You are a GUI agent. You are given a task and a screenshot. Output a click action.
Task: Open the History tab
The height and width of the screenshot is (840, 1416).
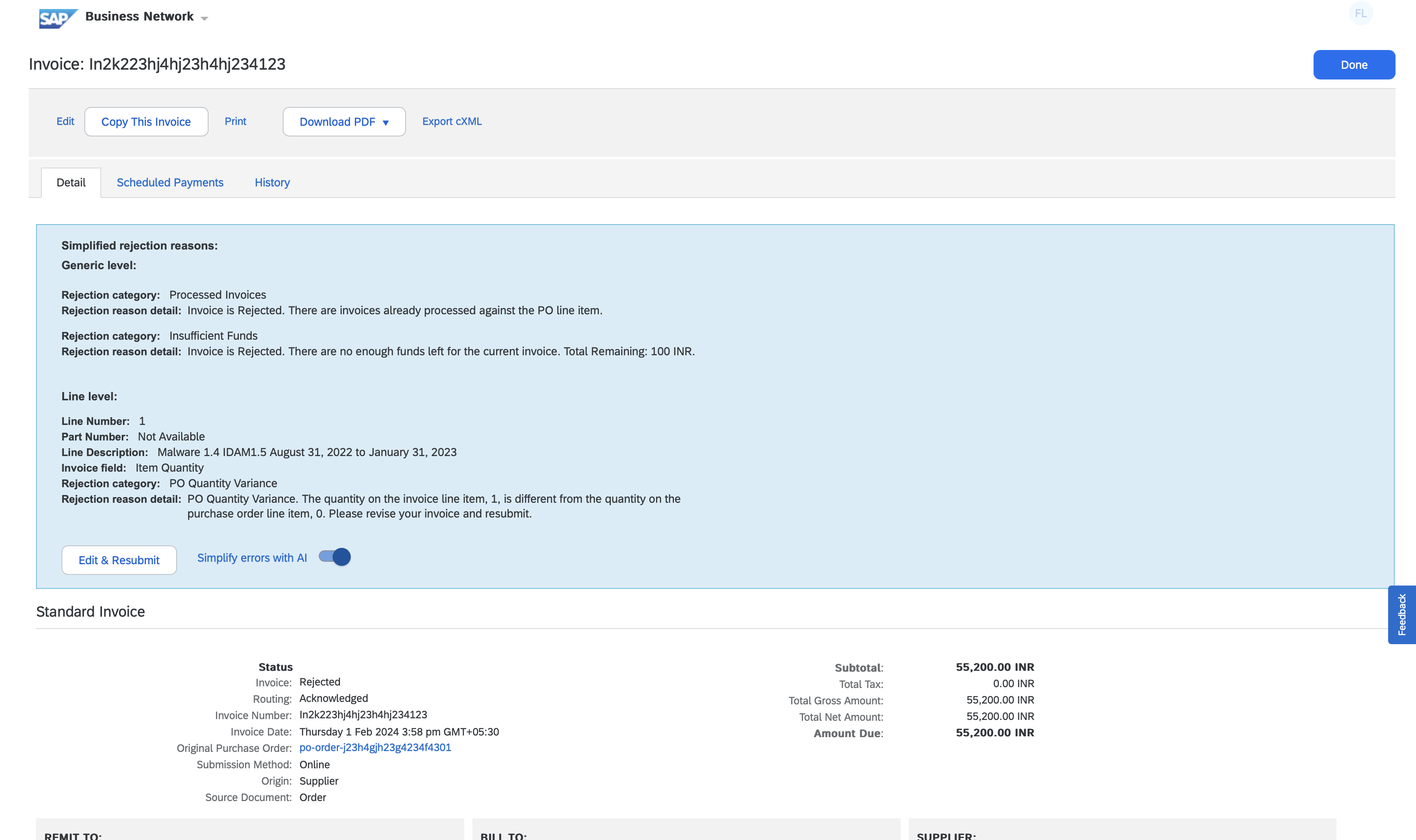pos(272,182)
